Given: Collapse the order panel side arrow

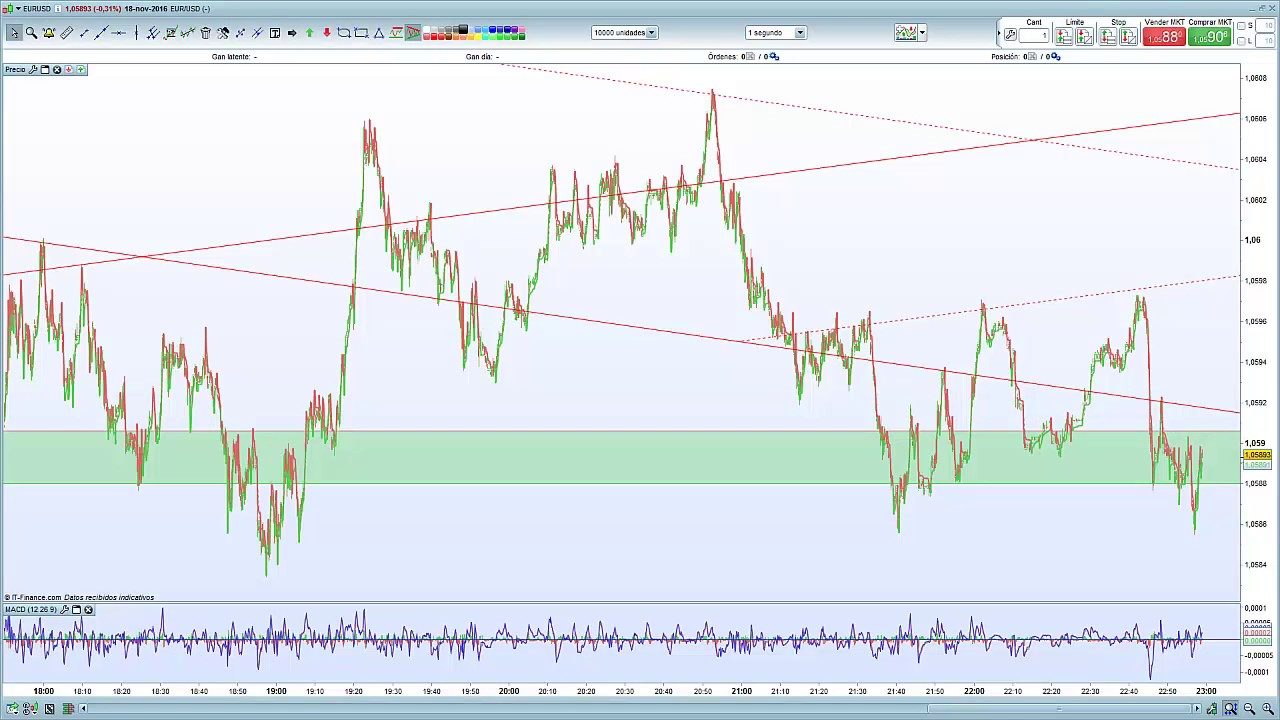Looking at the screenshot, I should tap(999, 33).
